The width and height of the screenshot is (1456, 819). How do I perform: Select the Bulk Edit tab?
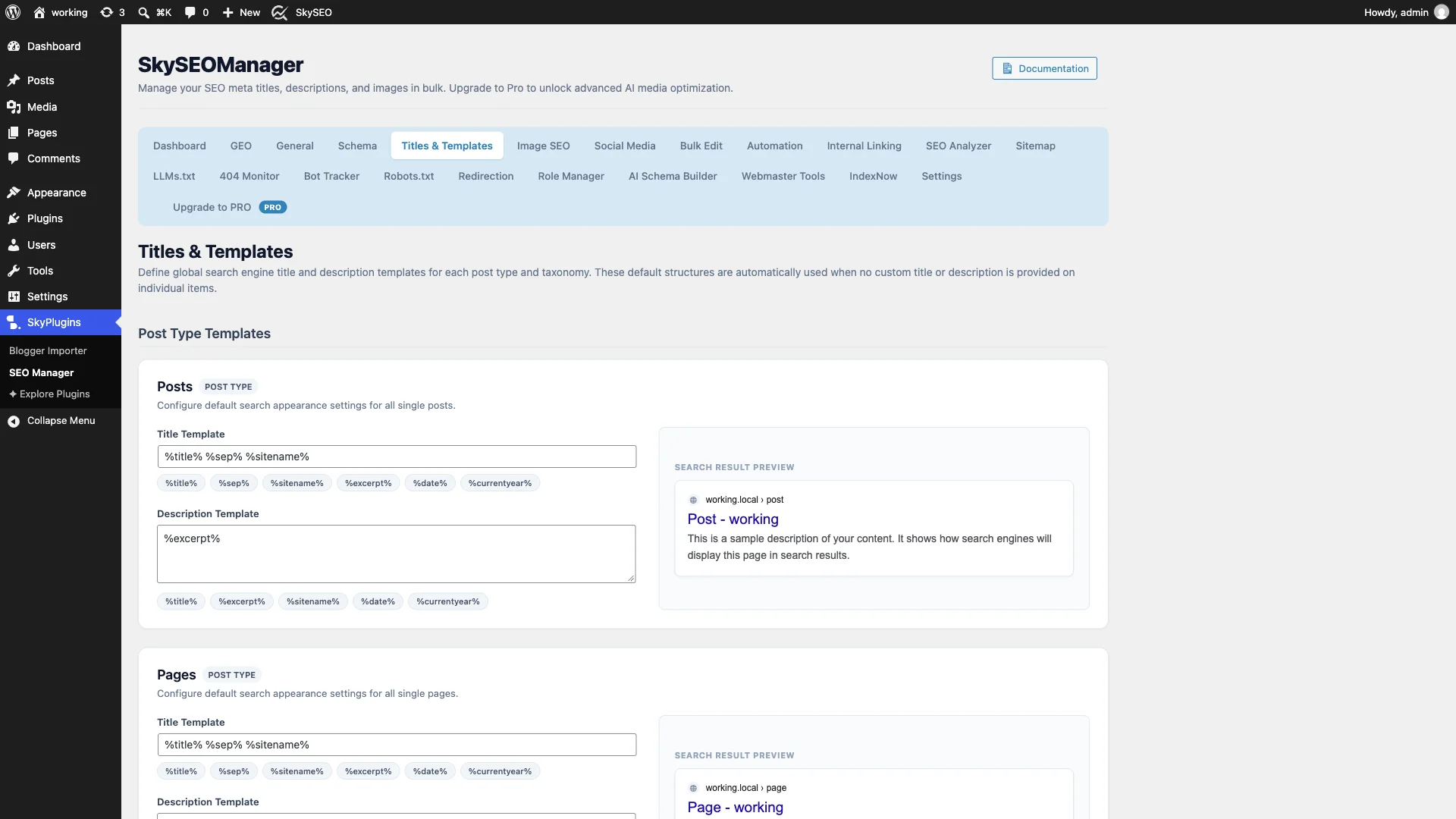click(701, 146)
